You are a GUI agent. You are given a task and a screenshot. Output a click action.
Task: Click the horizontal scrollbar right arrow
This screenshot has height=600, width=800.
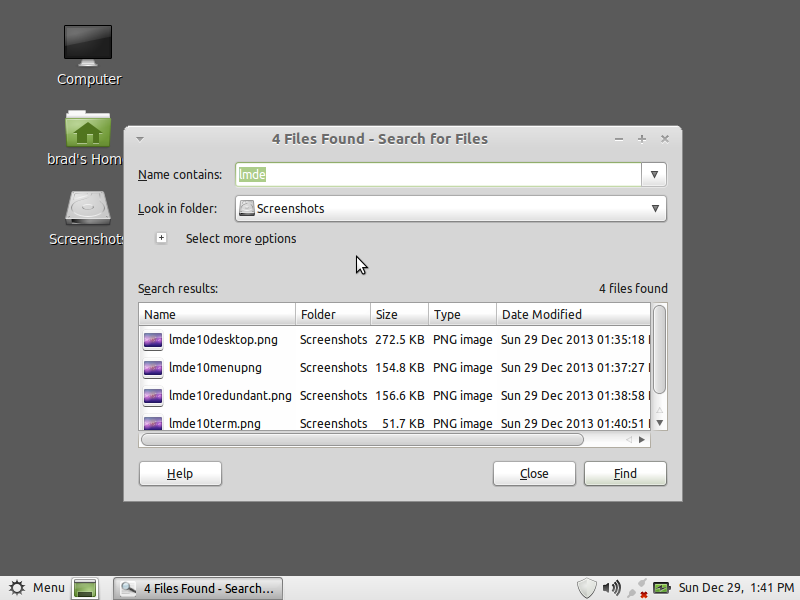[x=642, y=440]
